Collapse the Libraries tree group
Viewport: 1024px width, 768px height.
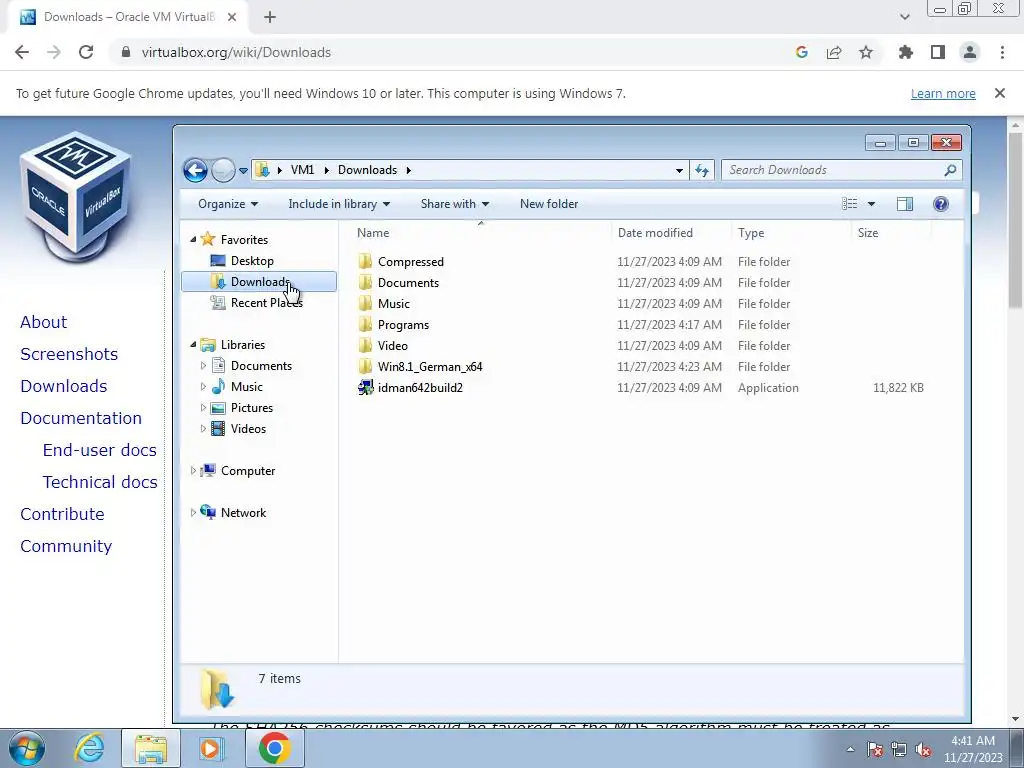pos(193,344)
